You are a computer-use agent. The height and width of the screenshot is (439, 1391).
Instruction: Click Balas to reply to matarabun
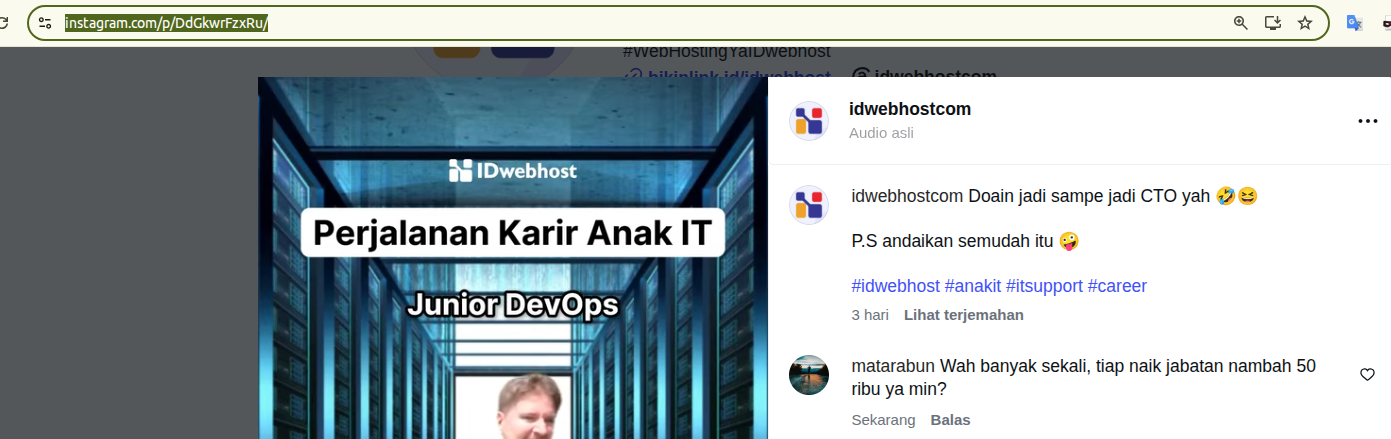point(951,420)
